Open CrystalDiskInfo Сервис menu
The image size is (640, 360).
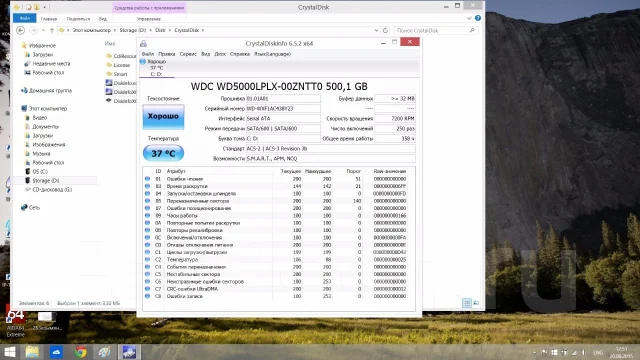[x=188, y=54]
